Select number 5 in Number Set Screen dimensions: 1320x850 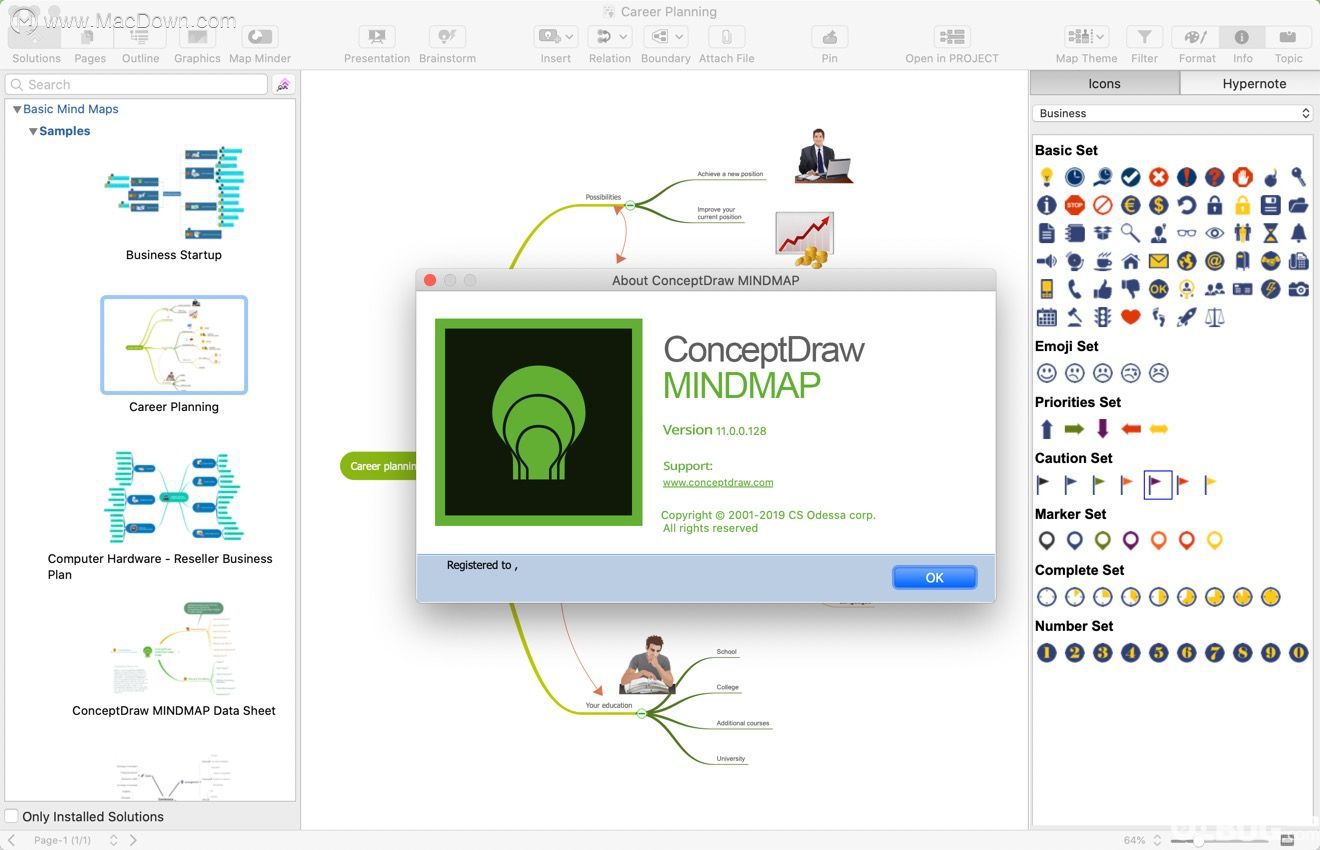[1159, 653]
